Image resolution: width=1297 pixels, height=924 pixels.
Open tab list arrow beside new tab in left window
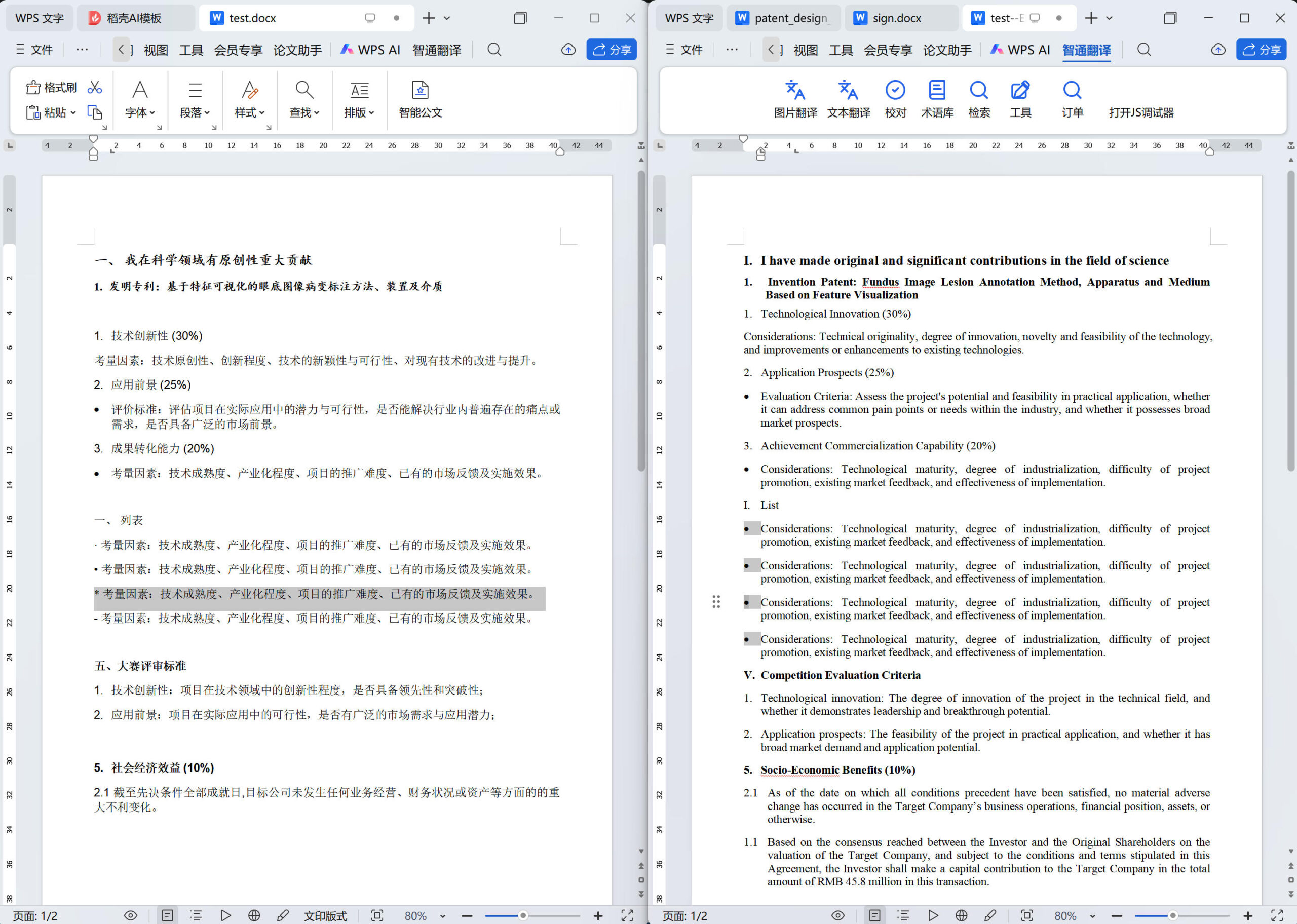pos(447,18)
